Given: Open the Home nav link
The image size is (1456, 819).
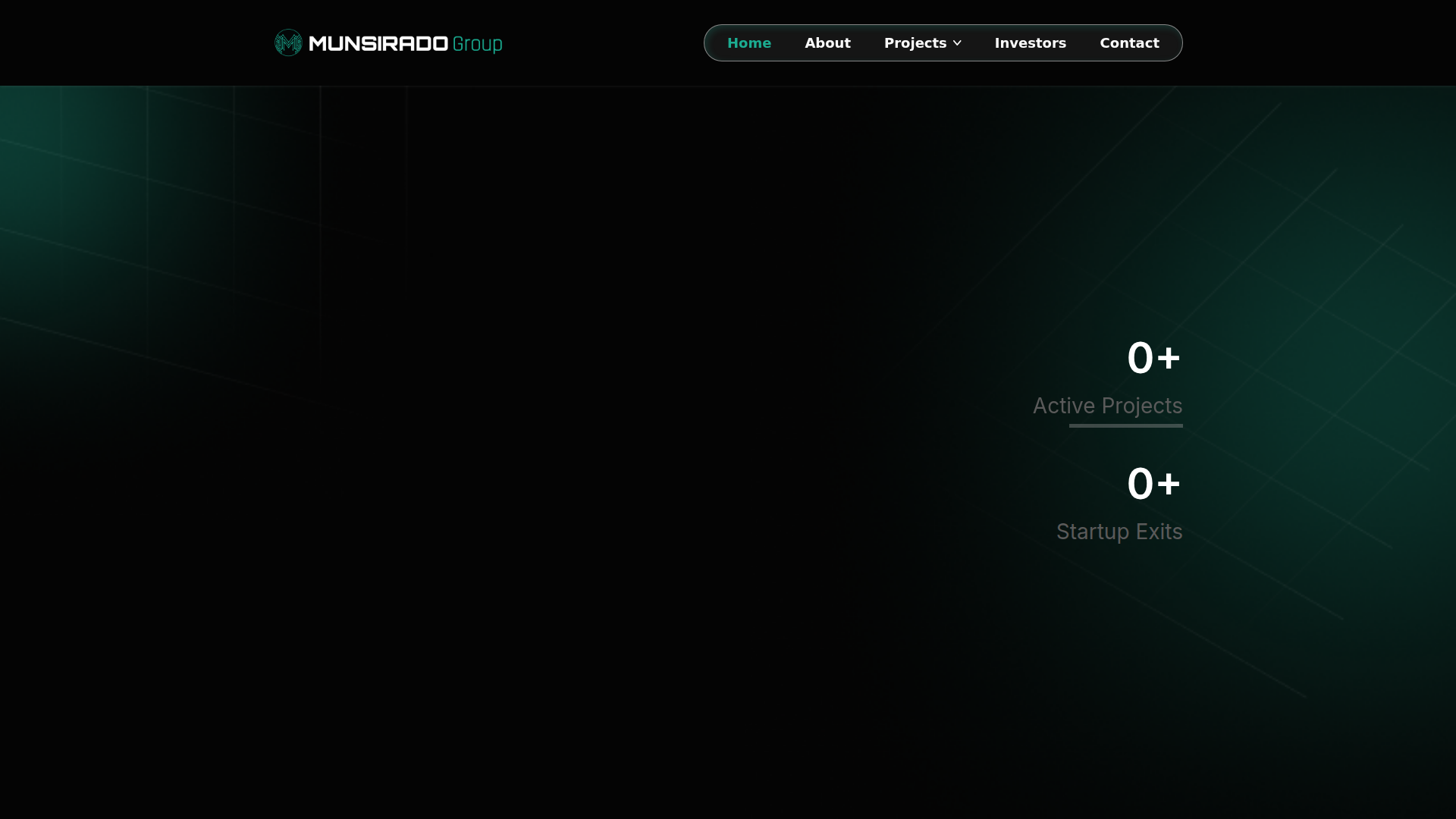Looking at the screenshot, I should 749,43.
